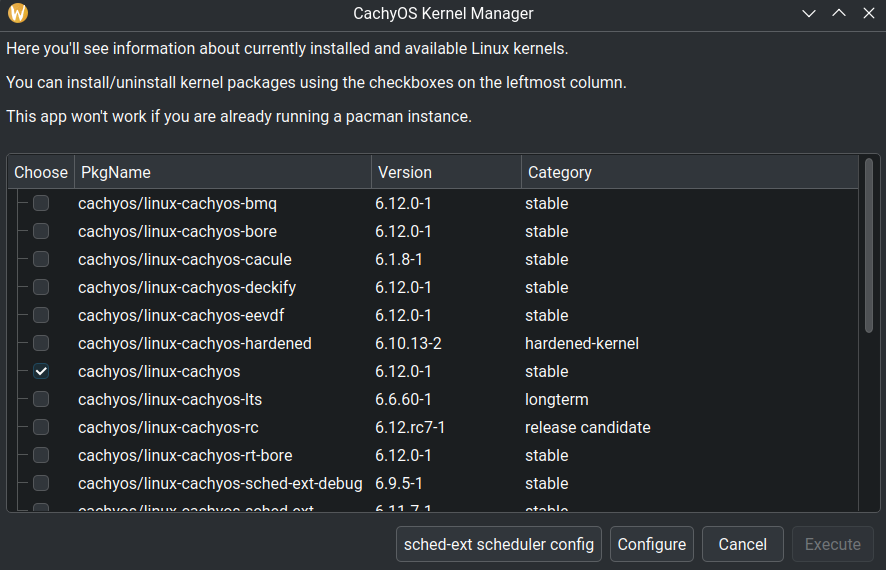
Task: Open sched-ext scheduler config
Action: click(499, 545)
